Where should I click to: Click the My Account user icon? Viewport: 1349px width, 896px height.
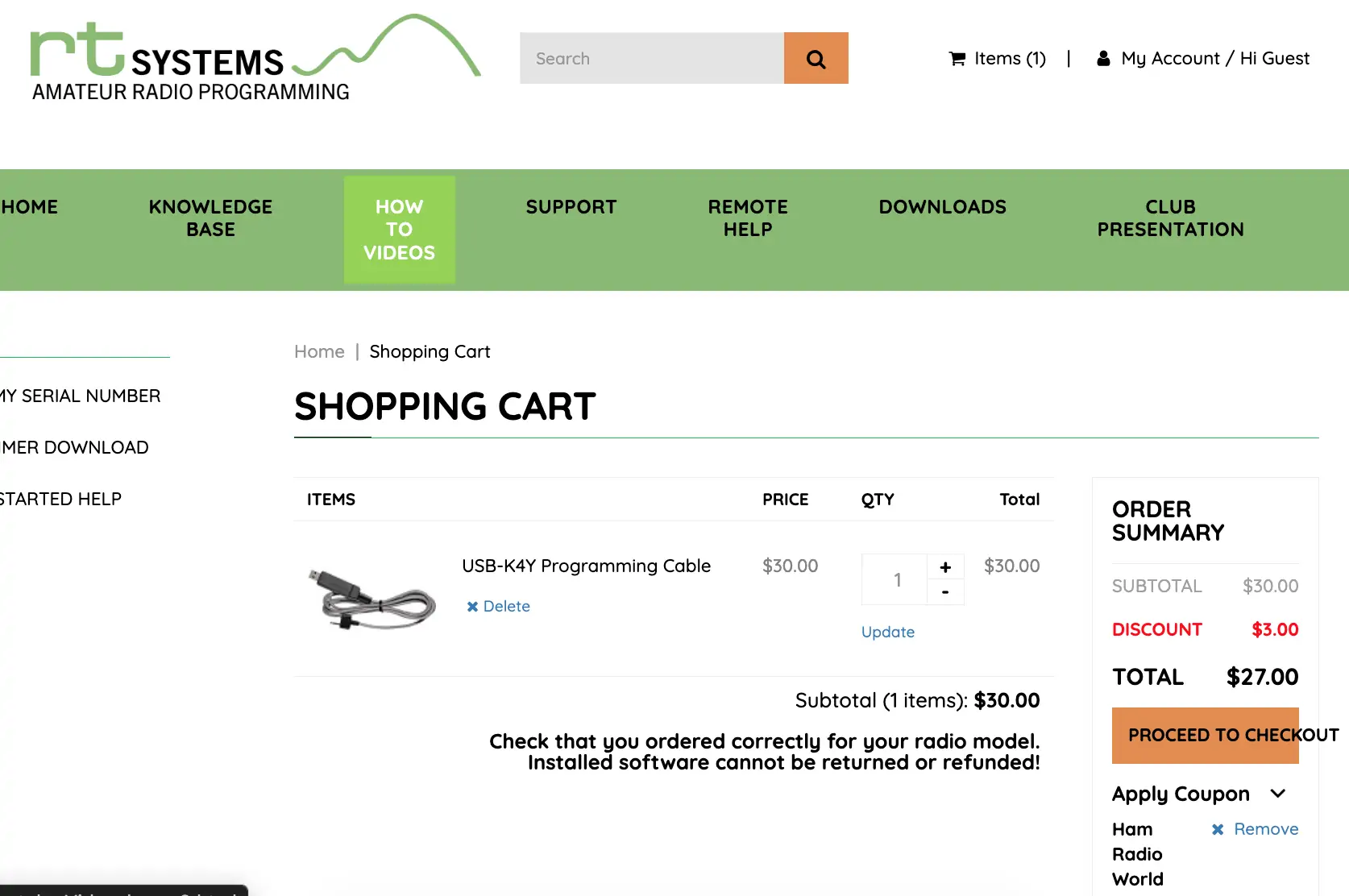(x=1103, y=59)
